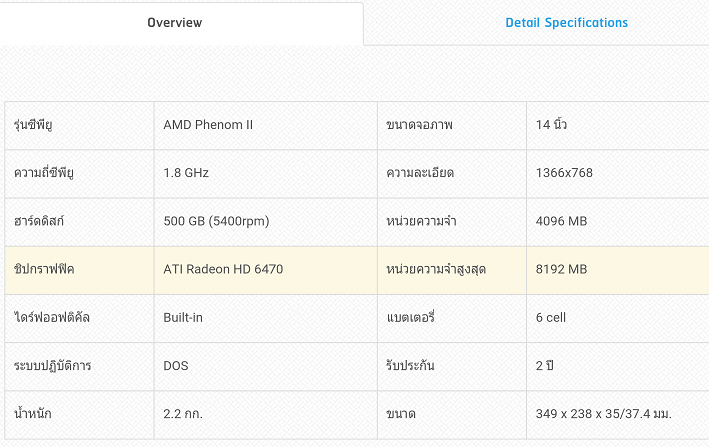The height and width of the screenshot is (447, 709).
Task: Click the 500 GB (5400rpm) hard disk value
Action: 216,221
